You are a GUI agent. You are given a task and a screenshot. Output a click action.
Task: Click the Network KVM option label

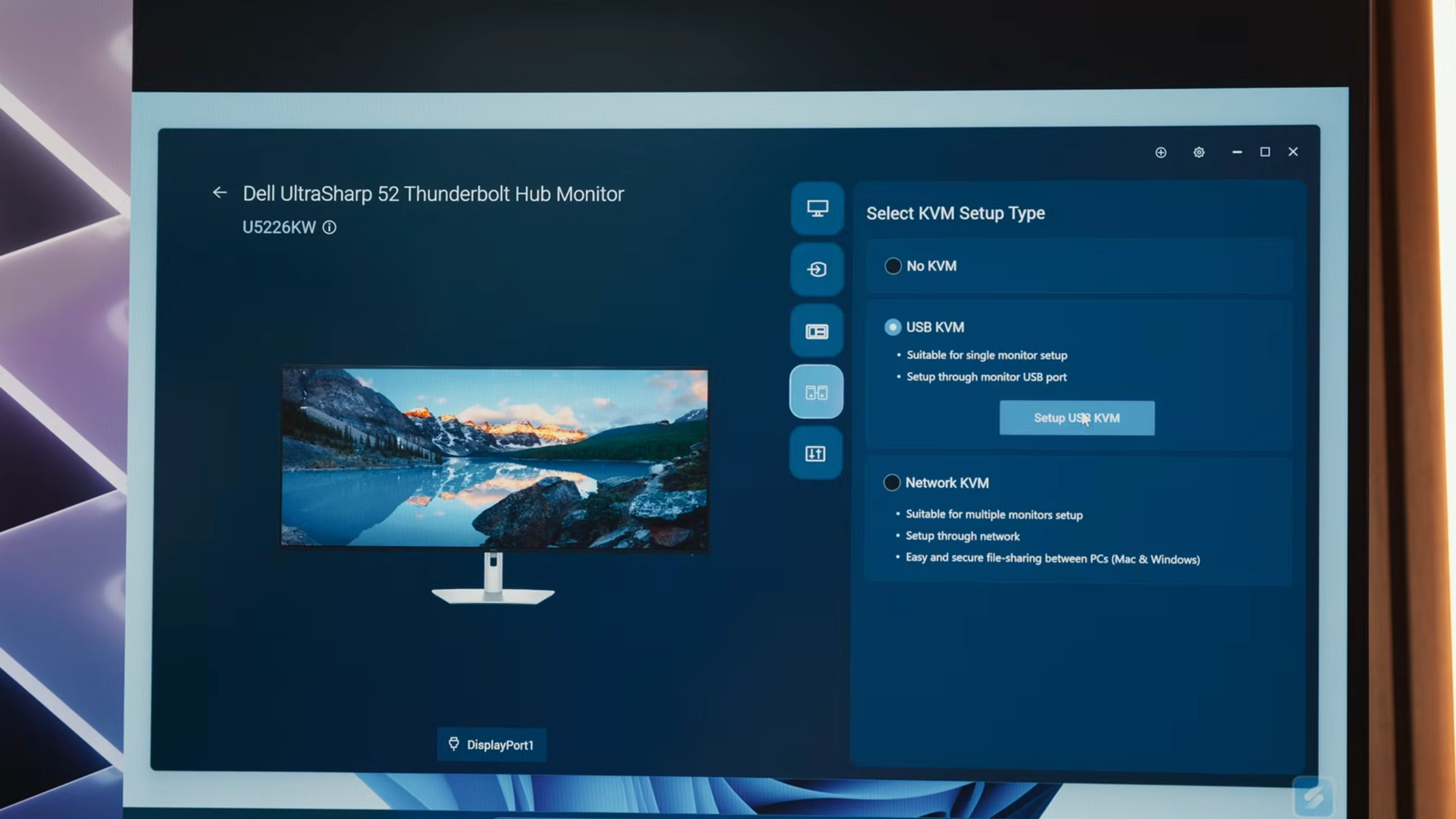click(x=947, y=483)
